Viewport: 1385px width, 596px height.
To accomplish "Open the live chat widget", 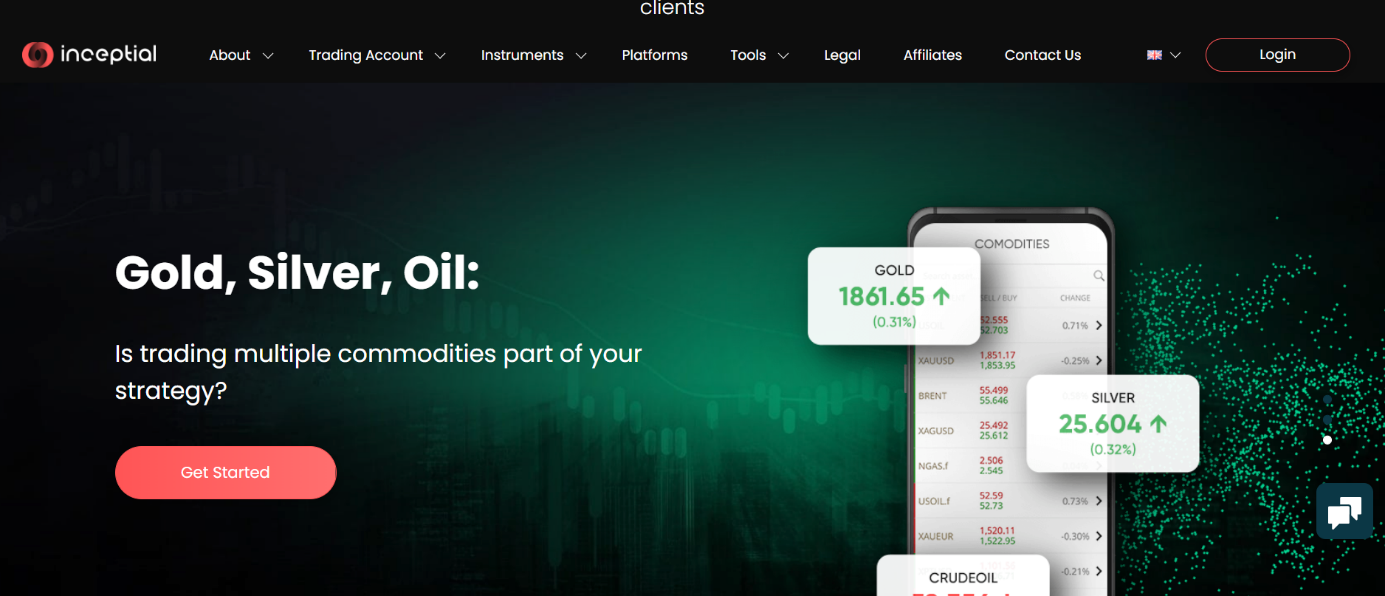I will pyautogui.click(x=1344, y=511).
